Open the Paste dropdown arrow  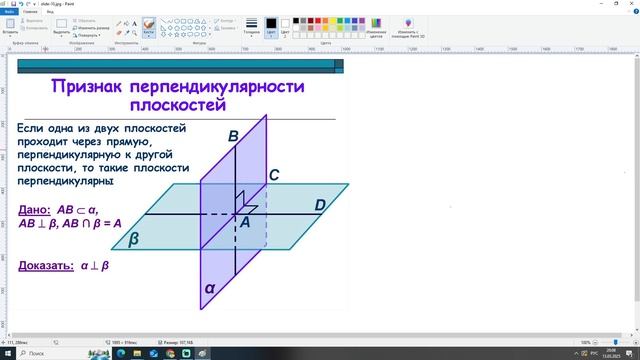click(10, 36)
